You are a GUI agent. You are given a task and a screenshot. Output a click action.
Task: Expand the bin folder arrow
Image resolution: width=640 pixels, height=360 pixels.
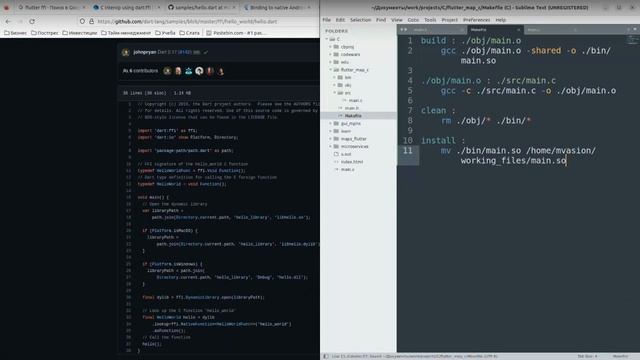tap(334, 77)
